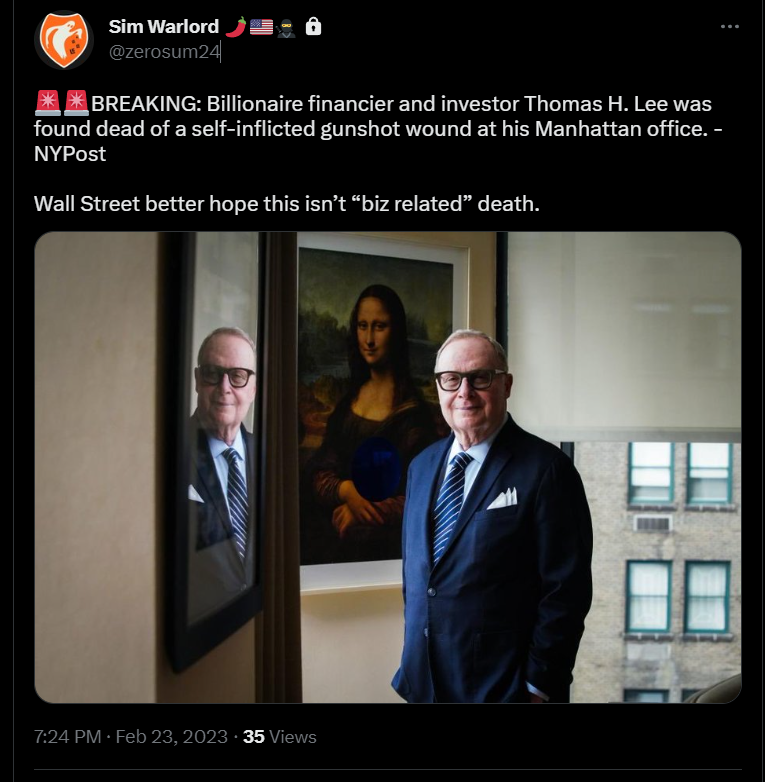This screenshot has height=782, width=765.
Task: Click the first red siren emoji
Action: (48, 102)
